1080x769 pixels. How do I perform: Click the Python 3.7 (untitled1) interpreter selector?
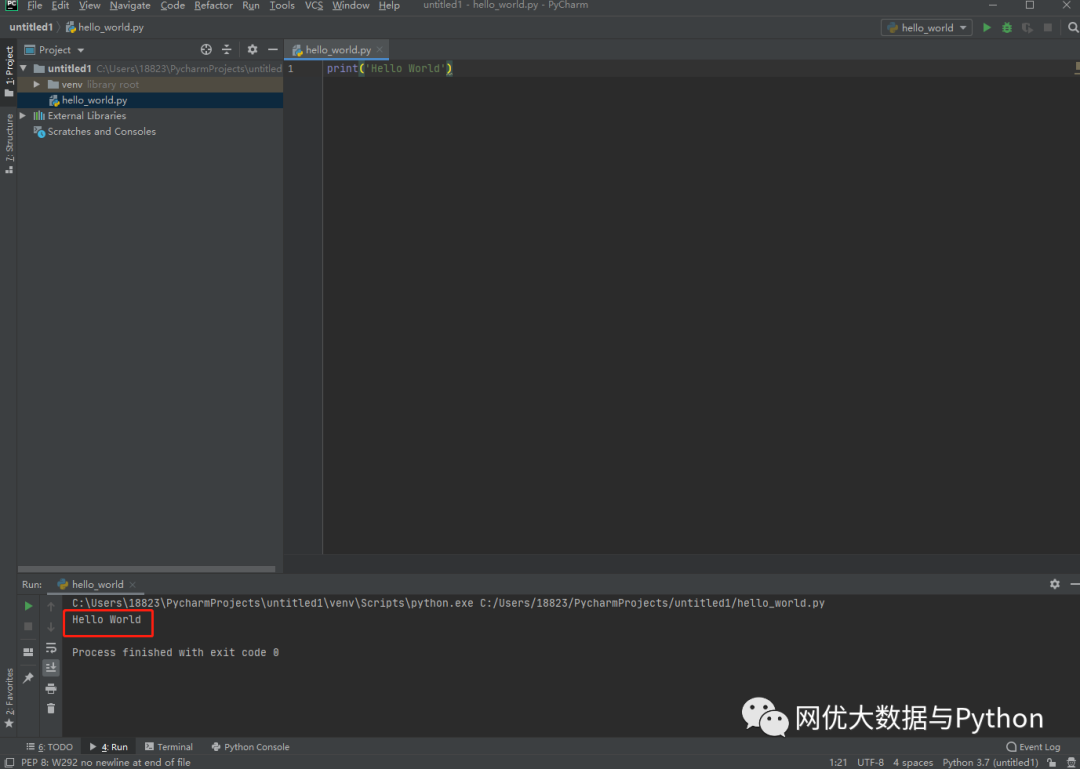pos(990,762)
